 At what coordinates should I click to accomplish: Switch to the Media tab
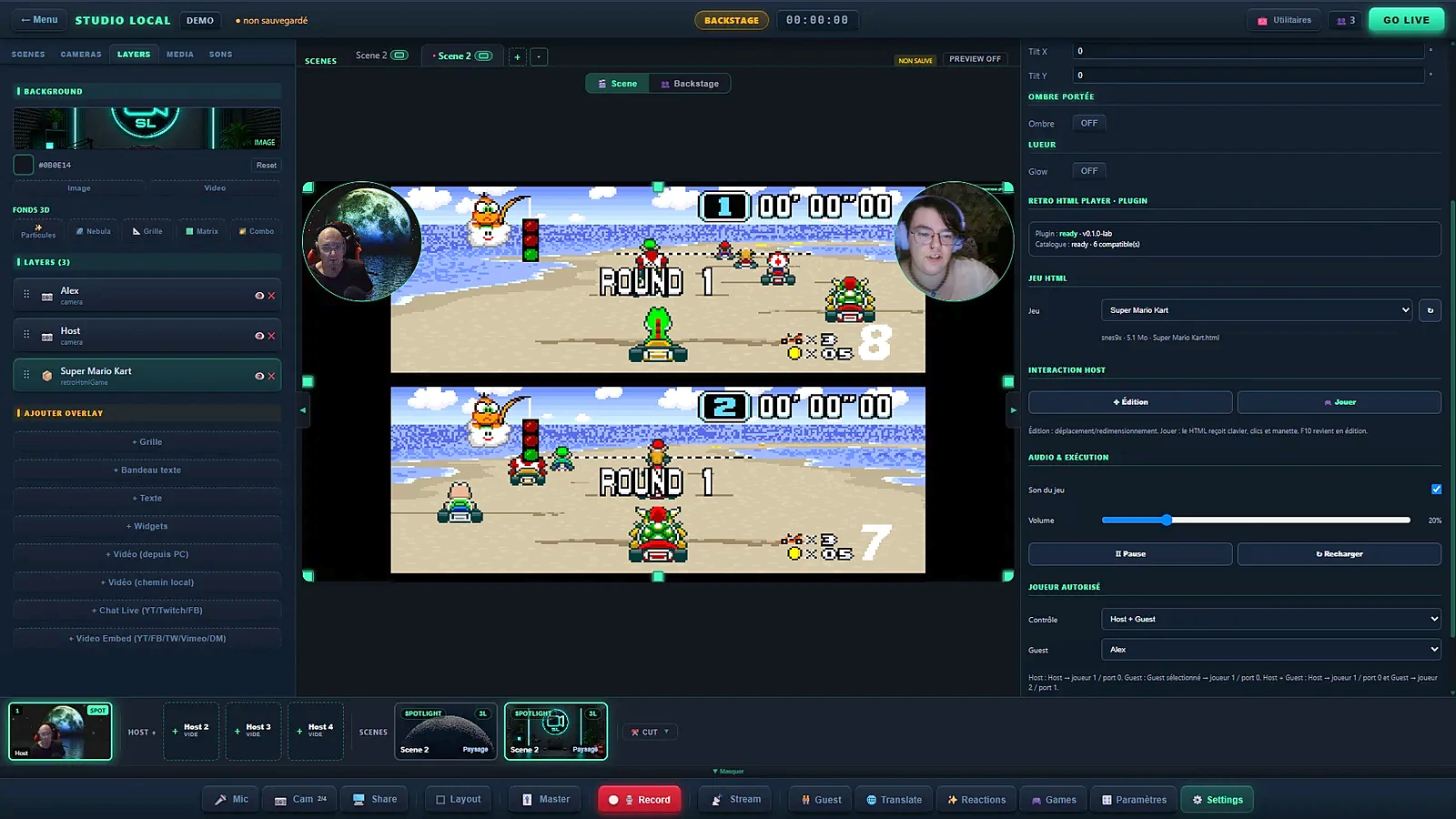click(180, 55)
